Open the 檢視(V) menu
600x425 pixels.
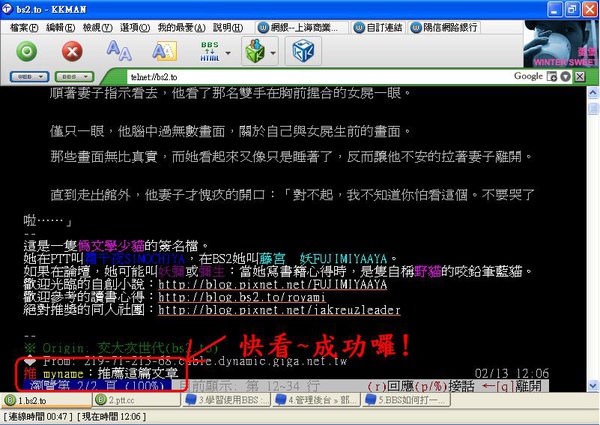[x=98, y=28]
